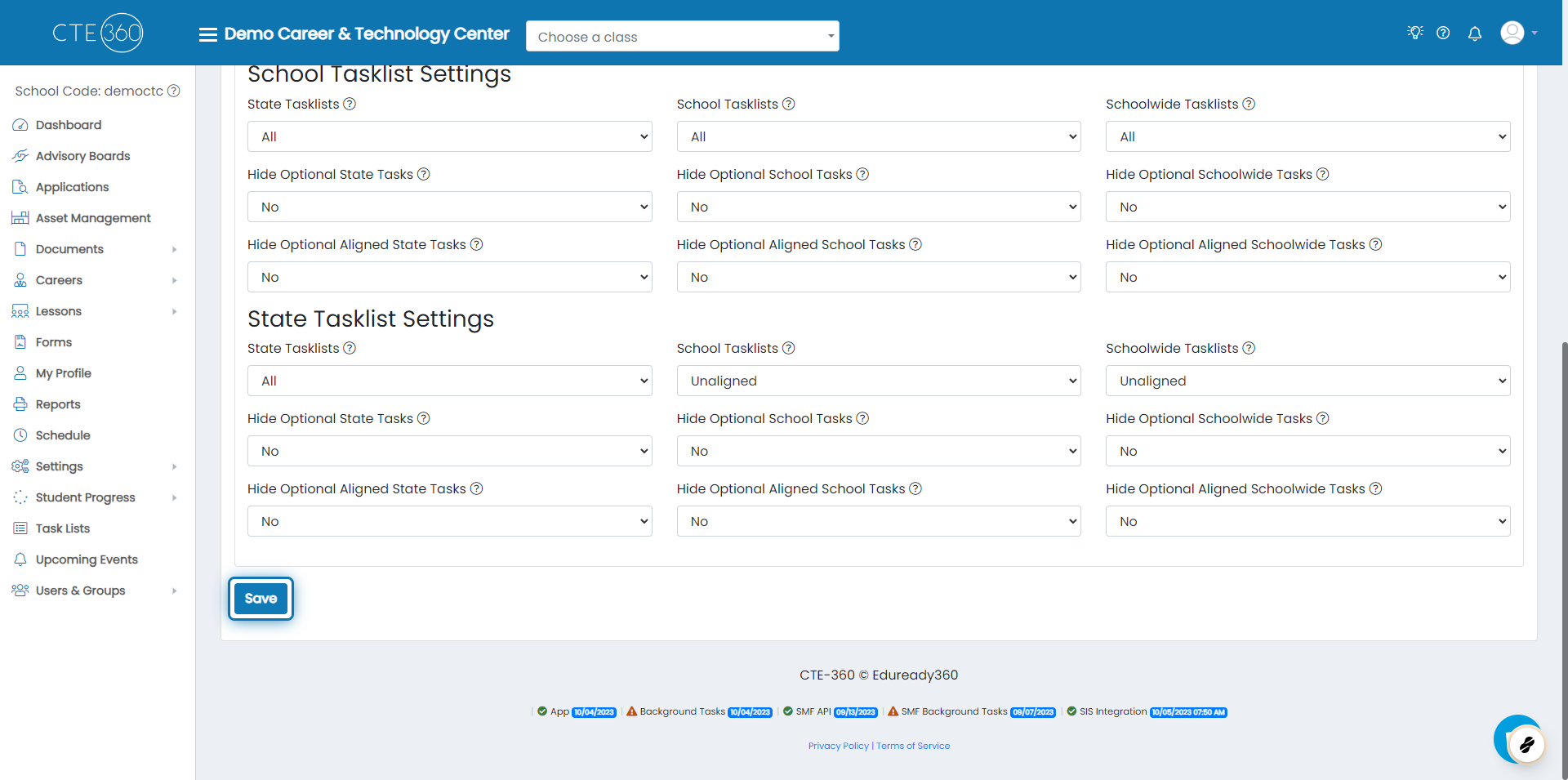Viewport: 1568px width, 780px height.
Task: Click the CTE 360 logo
Action: (x=98, y=33)
